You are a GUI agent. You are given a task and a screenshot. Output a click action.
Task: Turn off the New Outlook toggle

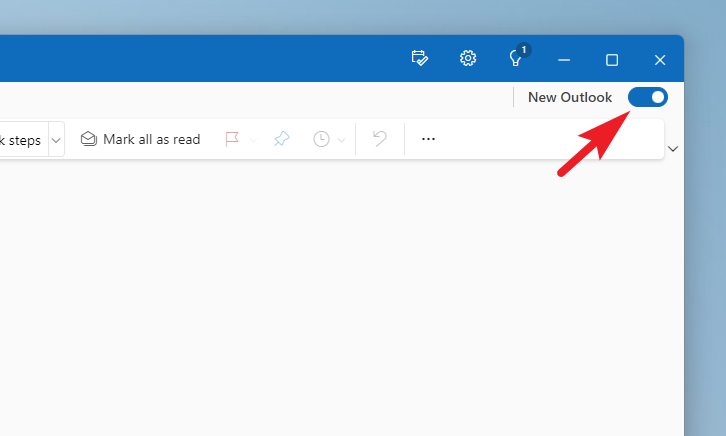point(647,97)
